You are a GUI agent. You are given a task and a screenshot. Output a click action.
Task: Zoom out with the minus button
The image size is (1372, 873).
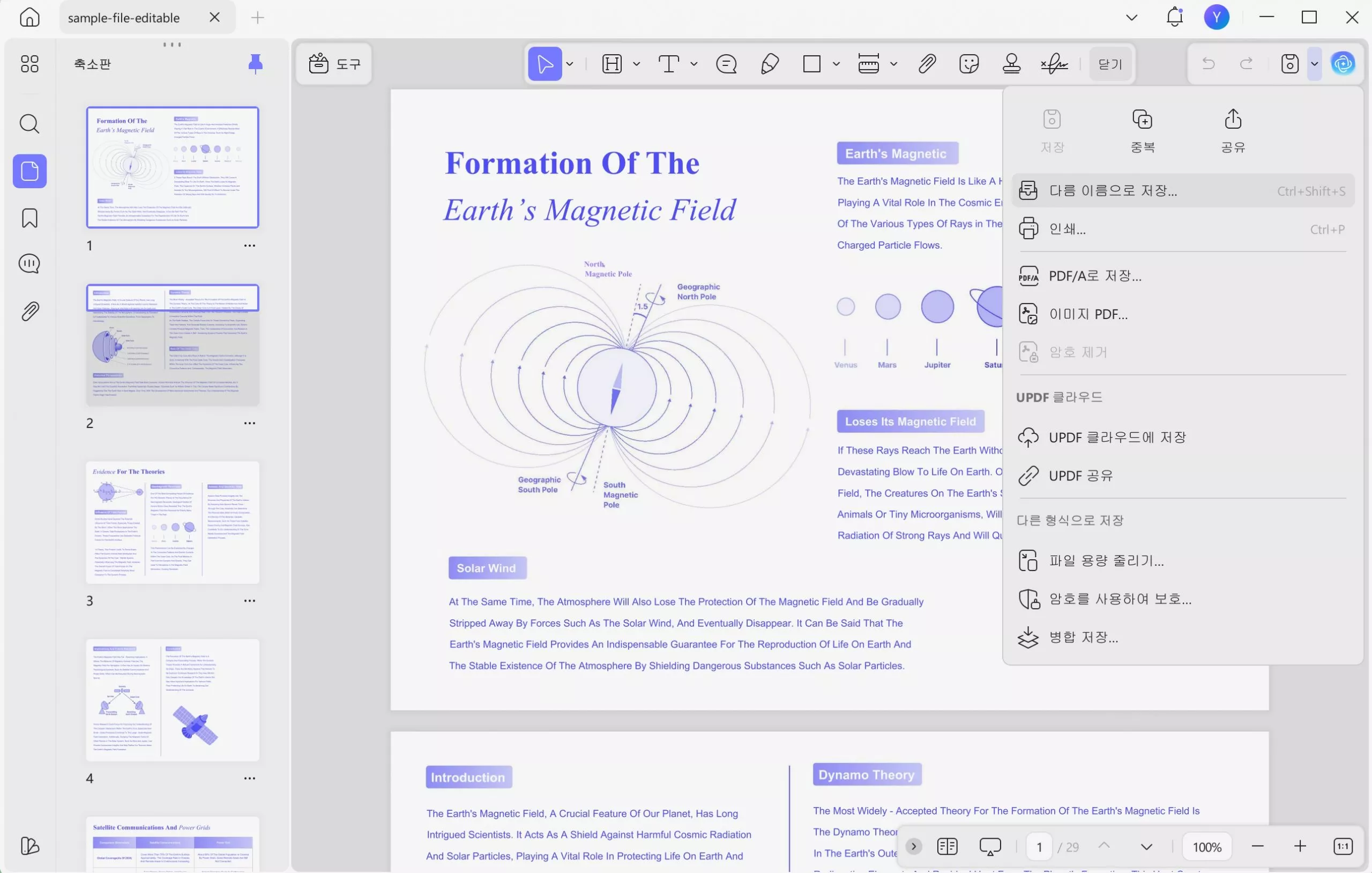click(x=1257, y=847)
